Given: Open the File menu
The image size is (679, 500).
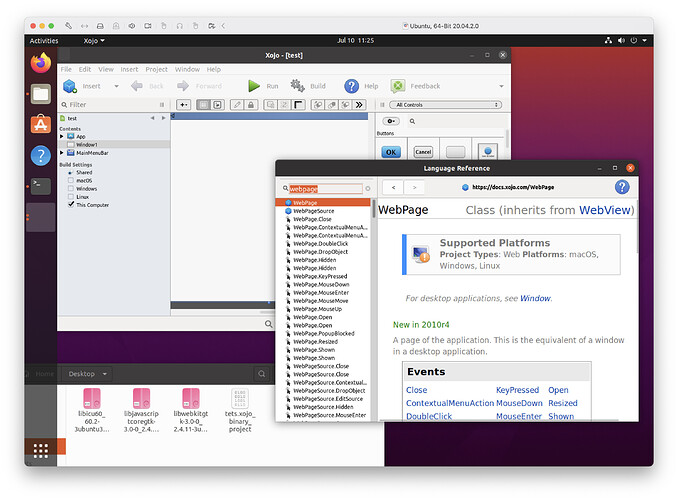Looking at the screenshot, I should [66, 69].
